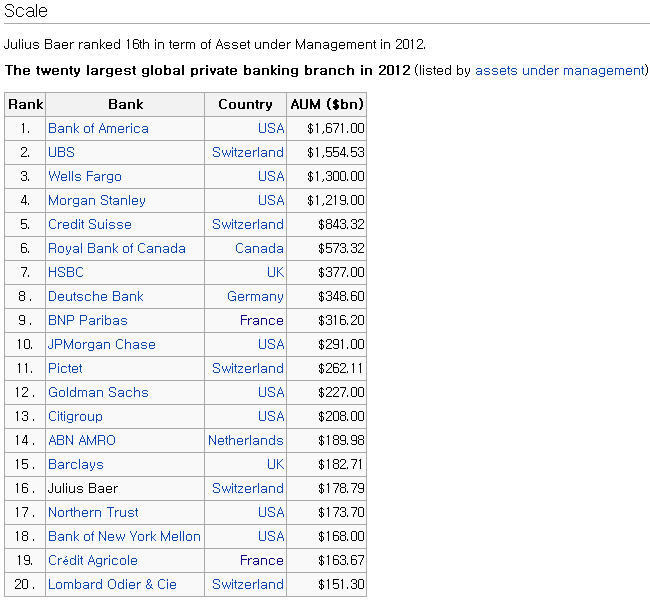Click USA in the JPMorgan Chase row

[x=271, y=345]
